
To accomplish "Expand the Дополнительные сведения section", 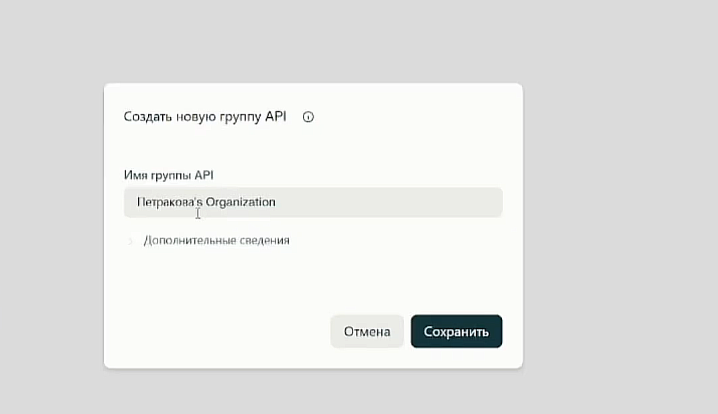I will [x=216, y=241].
